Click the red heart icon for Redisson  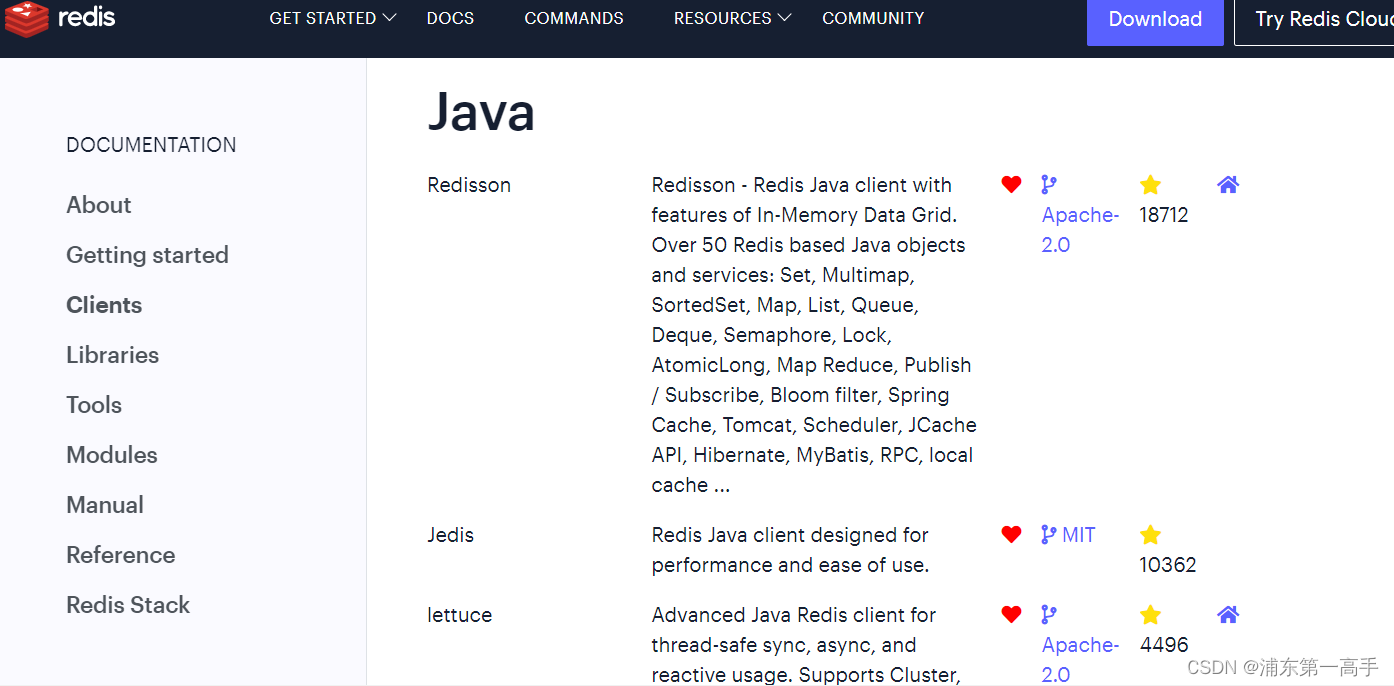coord(1011,184)
